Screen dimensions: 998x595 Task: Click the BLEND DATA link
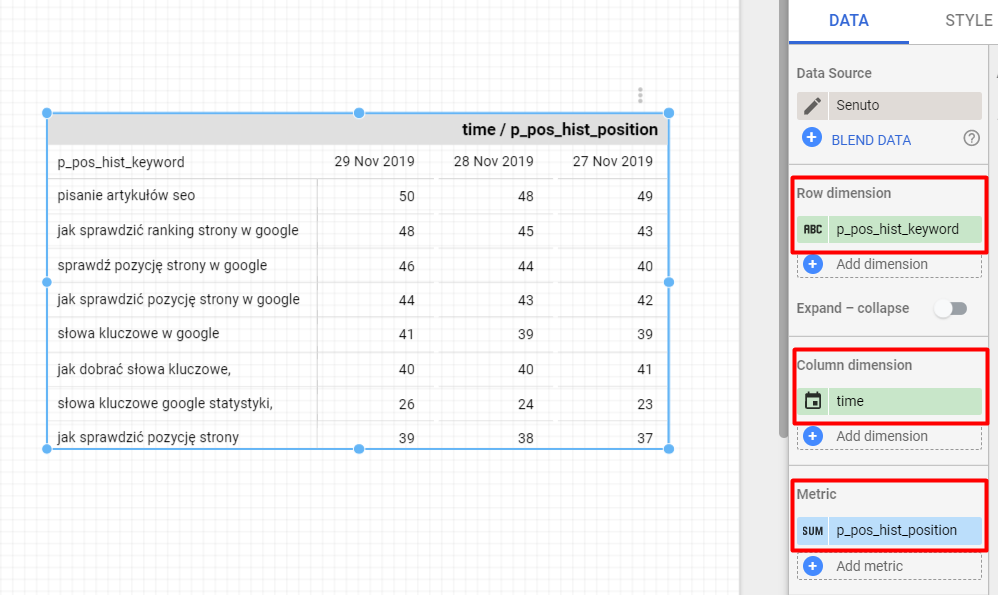pos(871,140)
